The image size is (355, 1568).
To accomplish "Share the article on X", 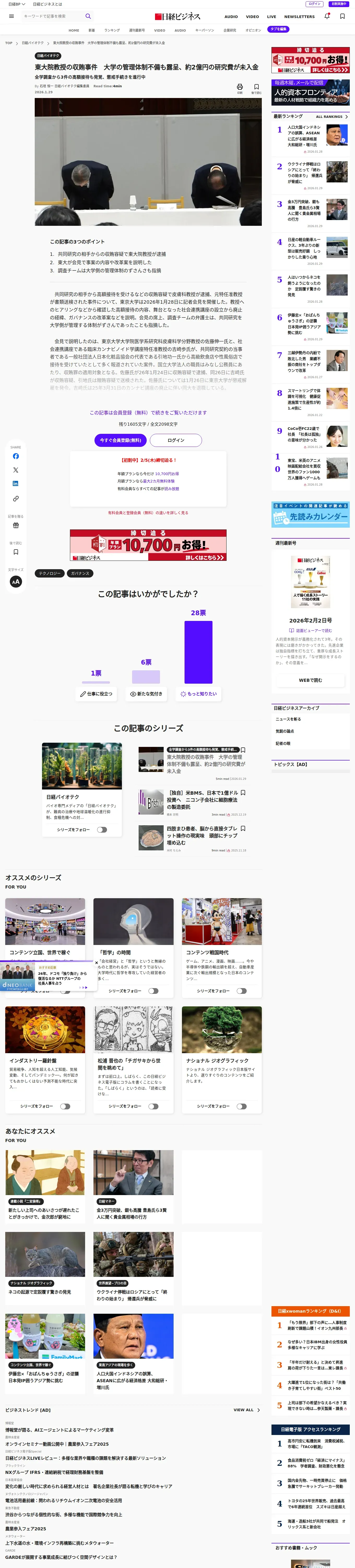I will (16, 470).
